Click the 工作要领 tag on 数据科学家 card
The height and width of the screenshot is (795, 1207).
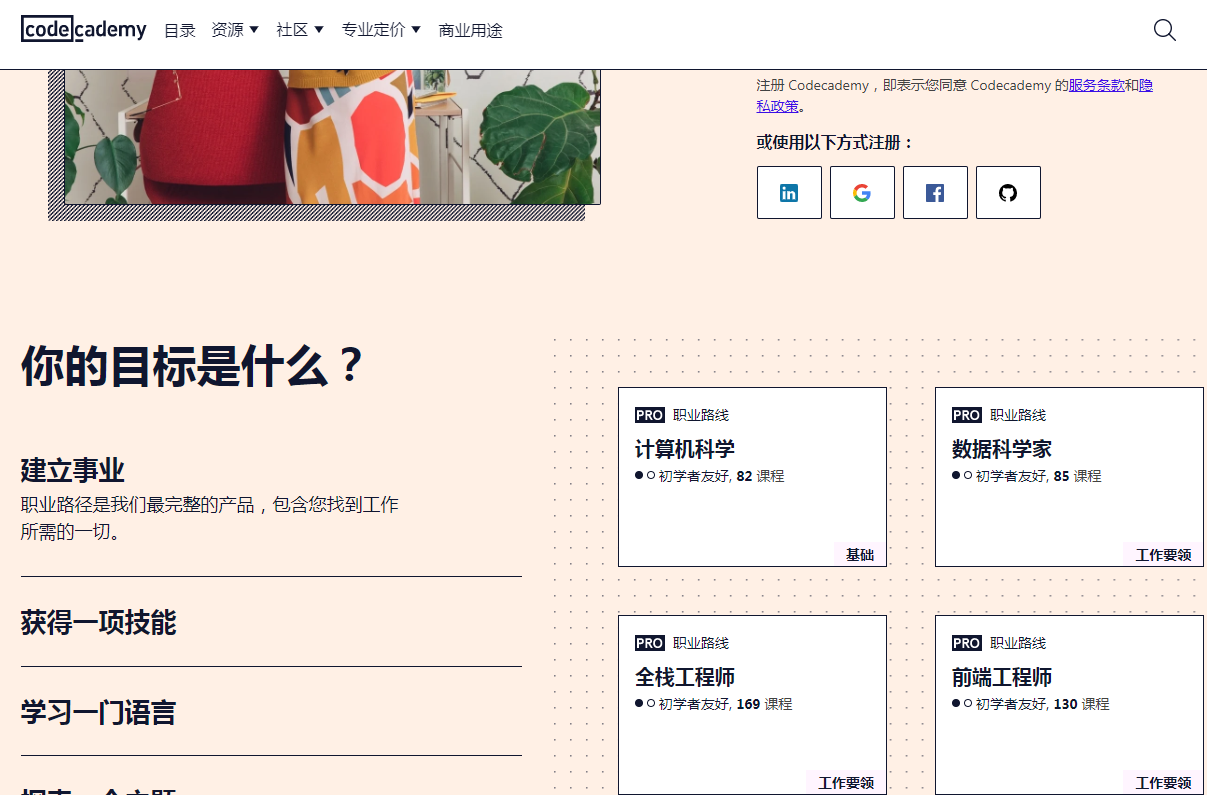(1163, 554)
